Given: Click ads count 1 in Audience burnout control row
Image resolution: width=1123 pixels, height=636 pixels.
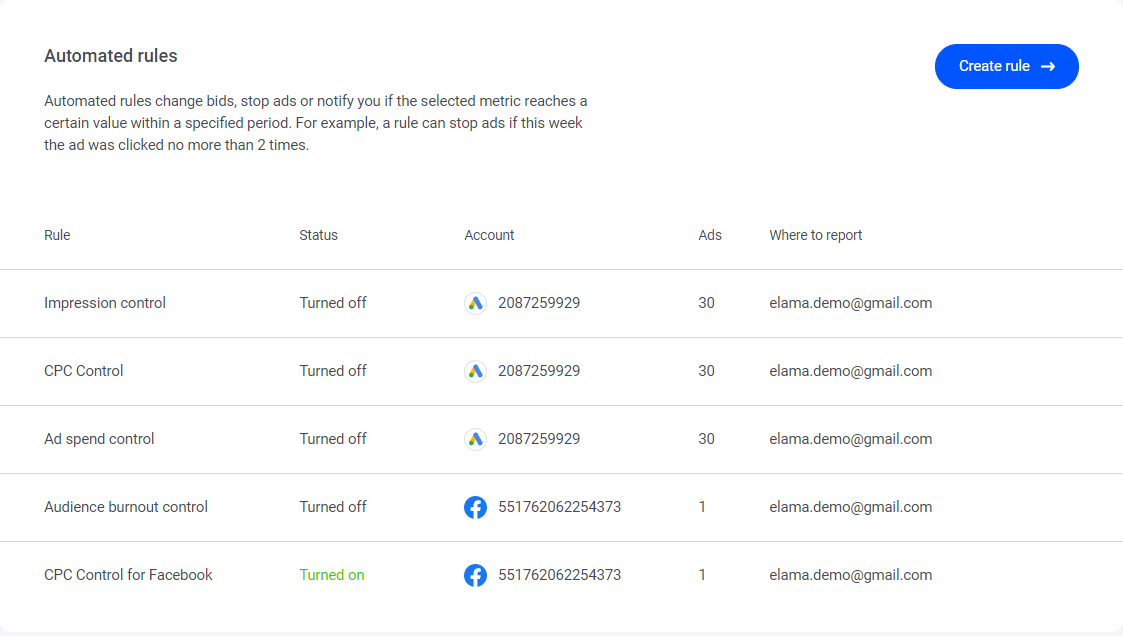Looking at the screenshot, I should [702, 507].
